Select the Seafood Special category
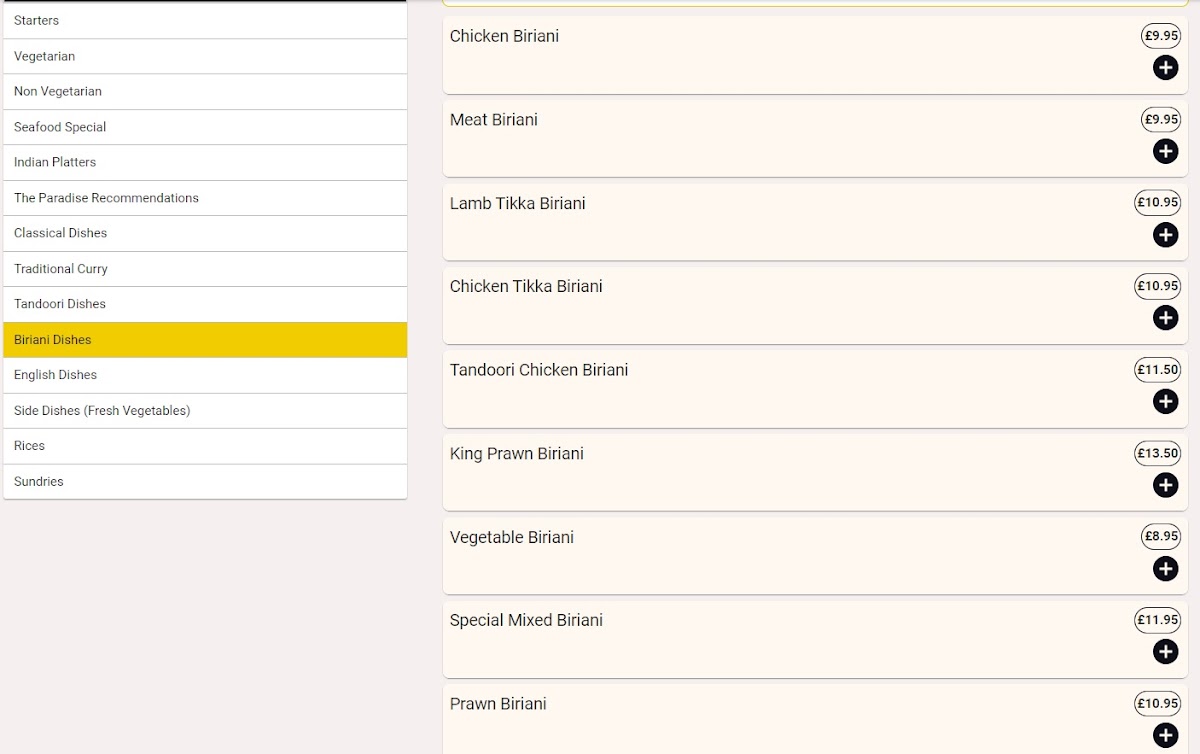The image size is (1200, 754). (205, 127)
